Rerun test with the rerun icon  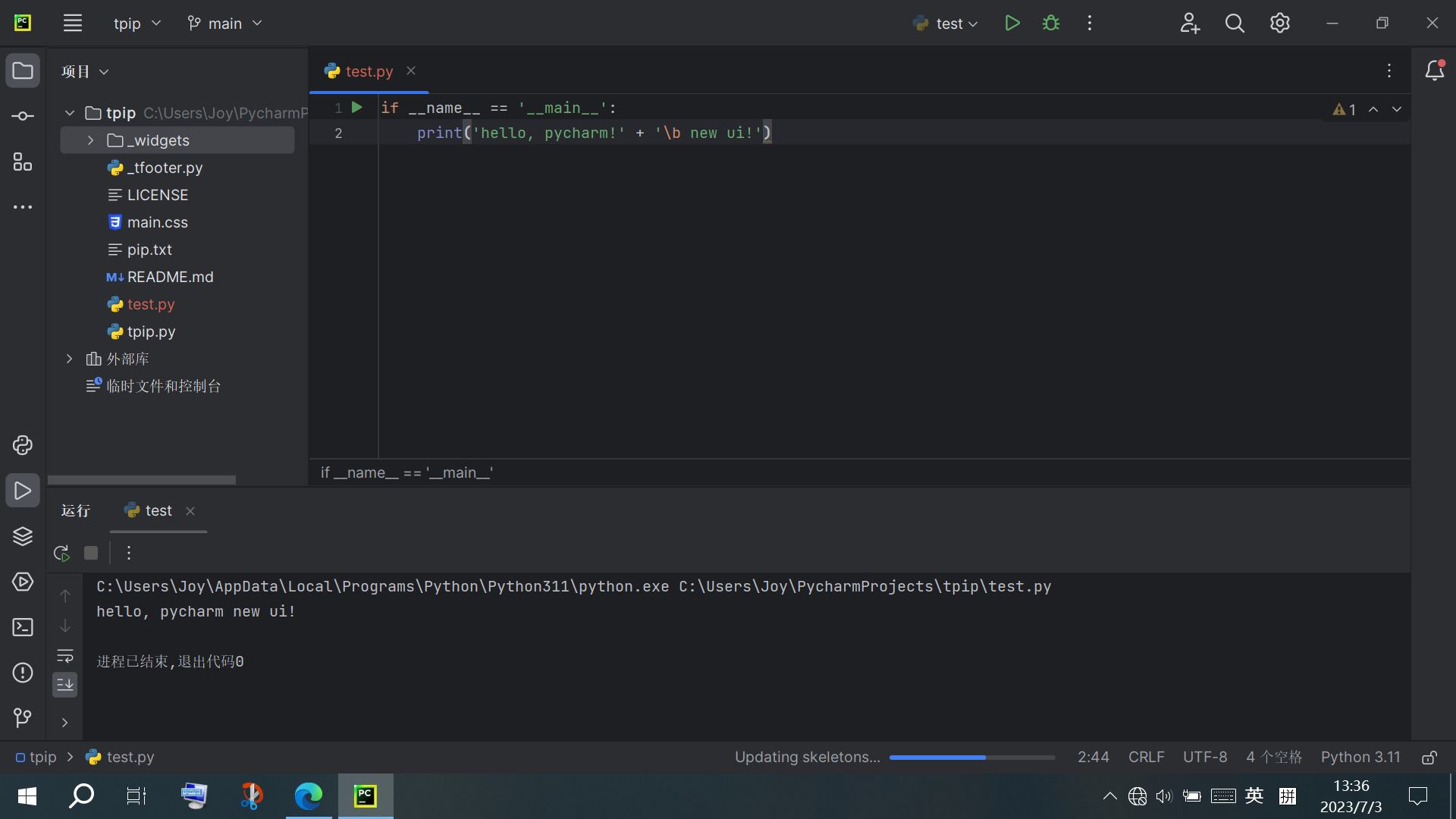62,553
